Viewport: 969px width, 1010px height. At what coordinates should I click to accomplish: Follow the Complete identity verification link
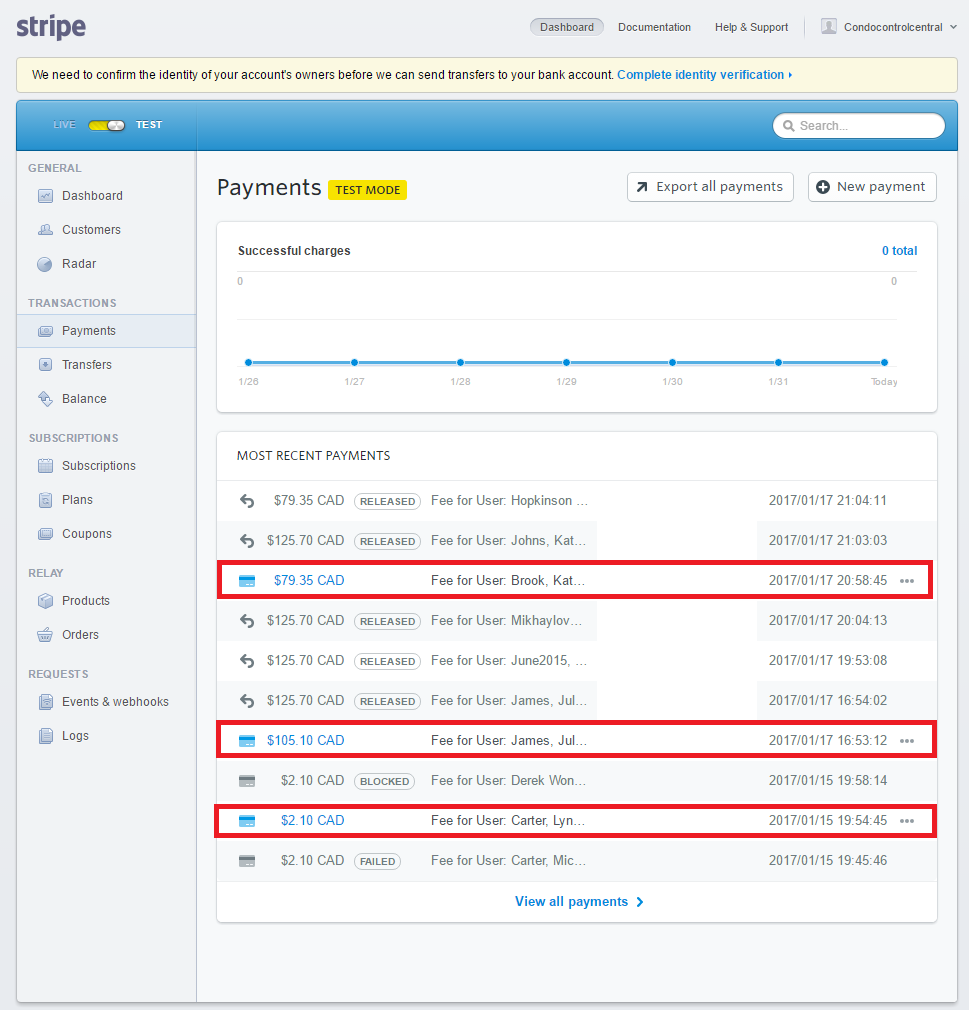[703, 75]
